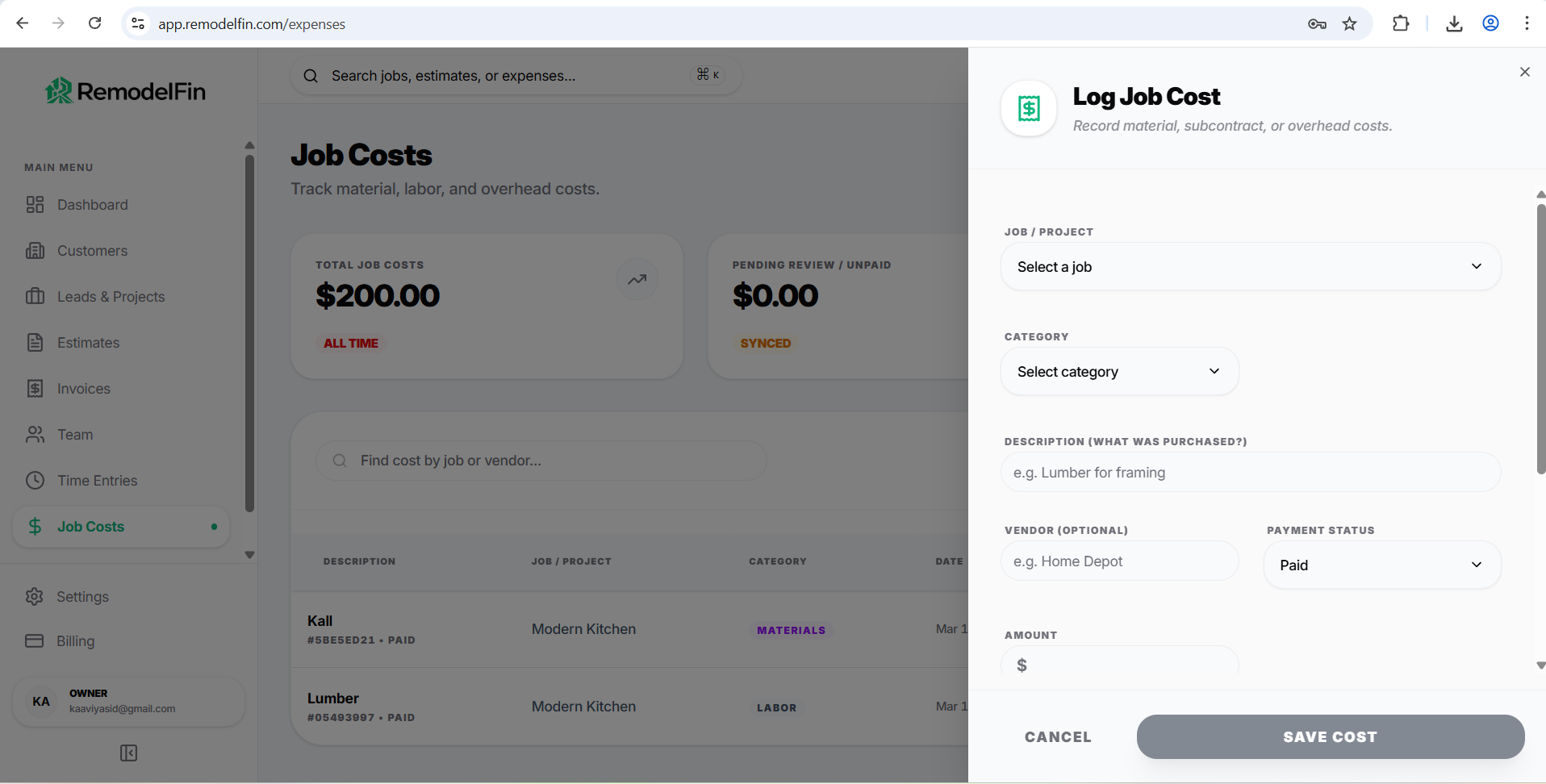Image resolution: width=1546 pixels, height=784 pixels.
Task: Click the Log Job Cost dollar receipt icon
Action: point(1029,108)
